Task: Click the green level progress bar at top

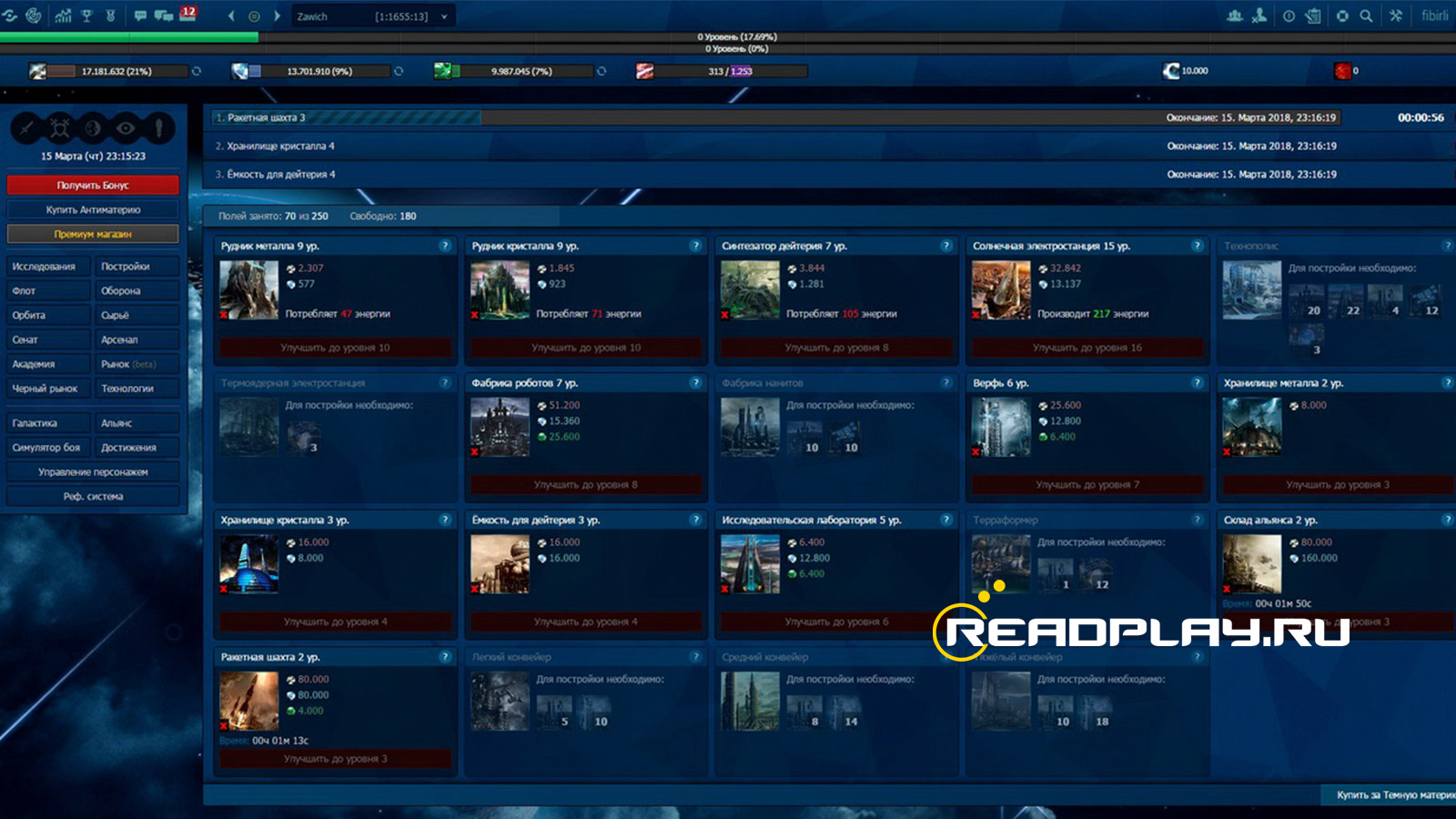Action: pyautogui.click(x=129, y=37)
